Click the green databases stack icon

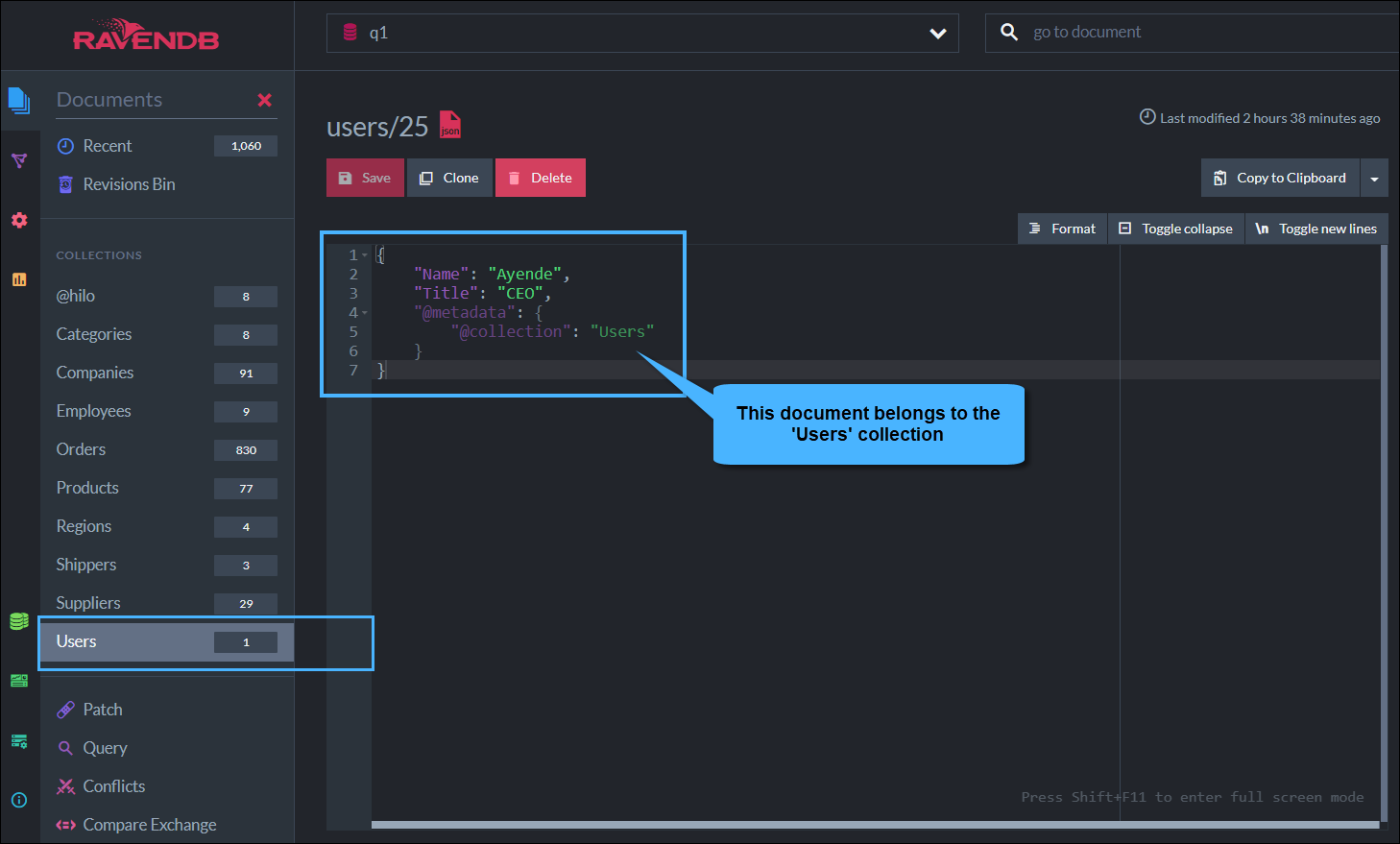click(x=19, y=621)
